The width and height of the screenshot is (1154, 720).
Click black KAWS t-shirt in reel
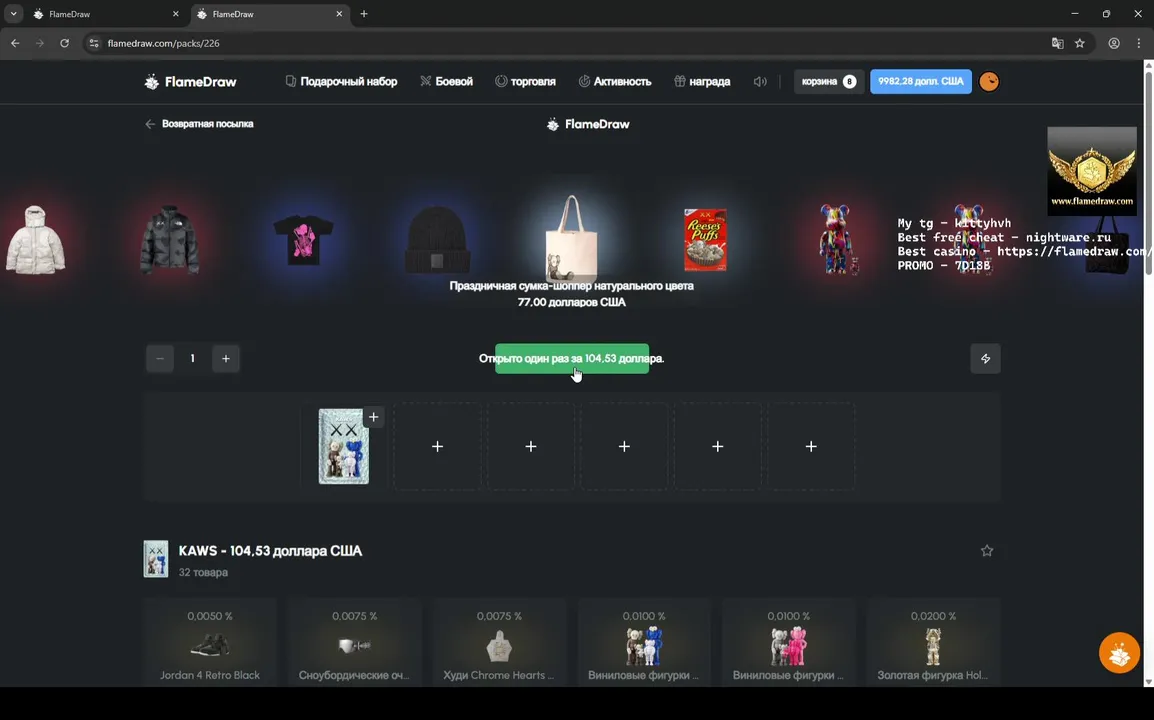[303, 240]
